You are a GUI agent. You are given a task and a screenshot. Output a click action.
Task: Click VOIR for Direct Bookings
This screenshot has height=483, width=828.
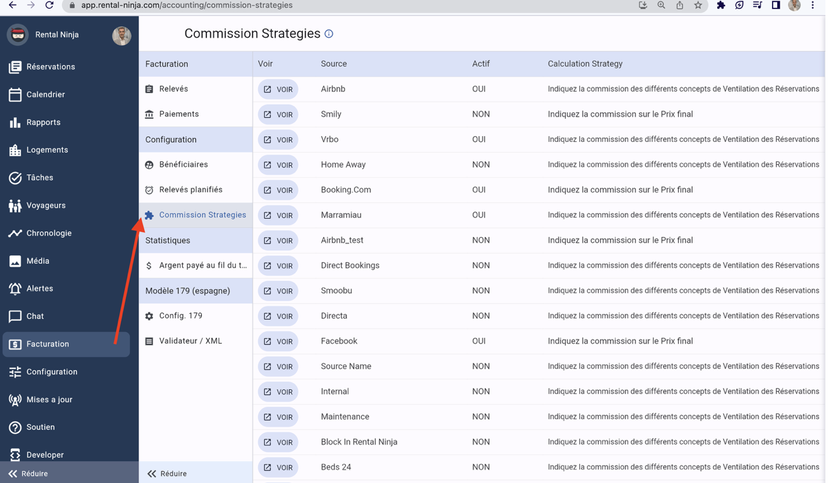pyautogui.click(x=278, y=266)
